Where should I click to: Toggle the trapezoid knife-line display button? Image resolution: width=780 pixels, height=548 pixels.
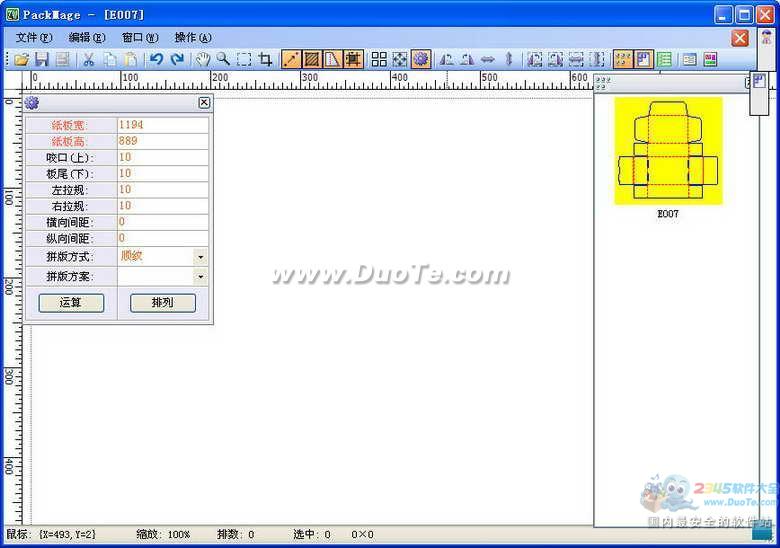tap(332, 60)
